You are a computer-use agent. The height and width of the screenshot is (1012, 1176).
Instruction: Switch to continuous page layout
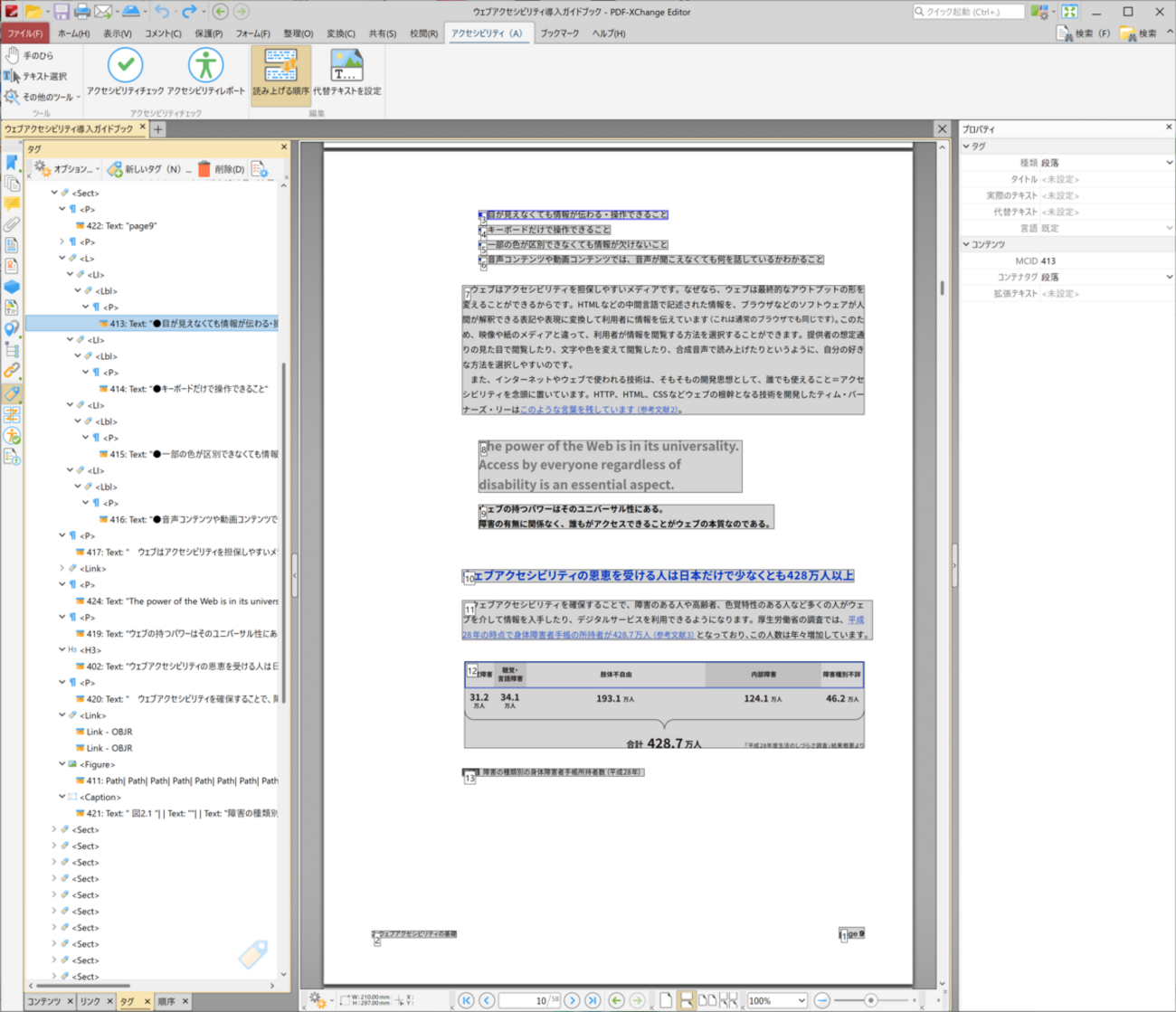point(687,1000)
